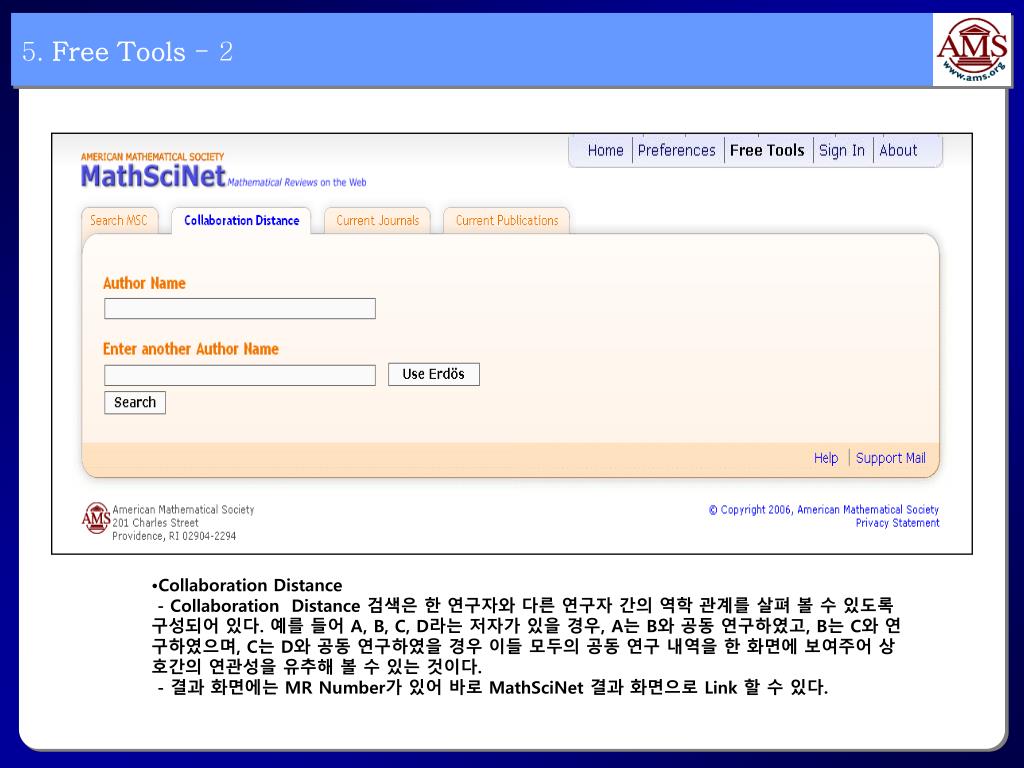Open Preferences in the top navigation
Image resolution: width=1024 pixels, height=768 pixels.
click(x=677, y=150)
